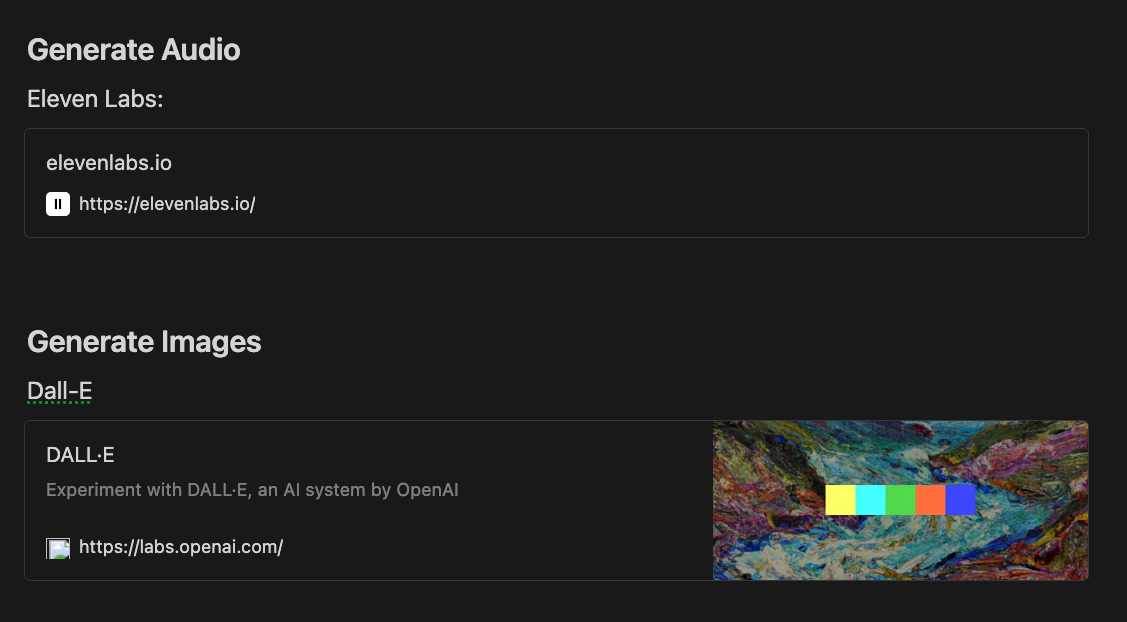Click the "Eleven Labs:" text line
Screen dimensions: 1127x622
(95, 99)
